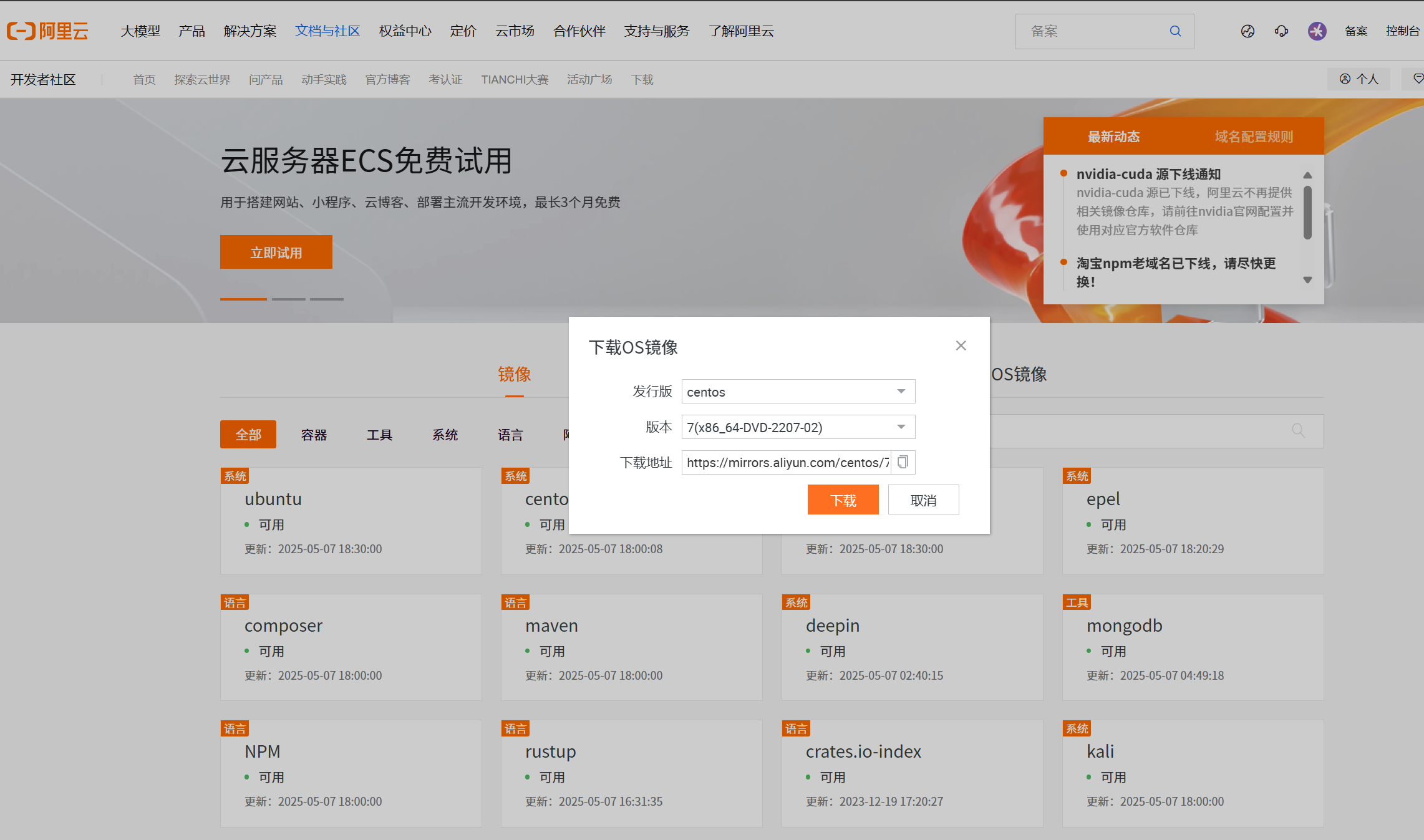The width and height of the screenshot is (1424, 840).
Task: Copy the download URL with copy icon
Action: click(903, 462)
